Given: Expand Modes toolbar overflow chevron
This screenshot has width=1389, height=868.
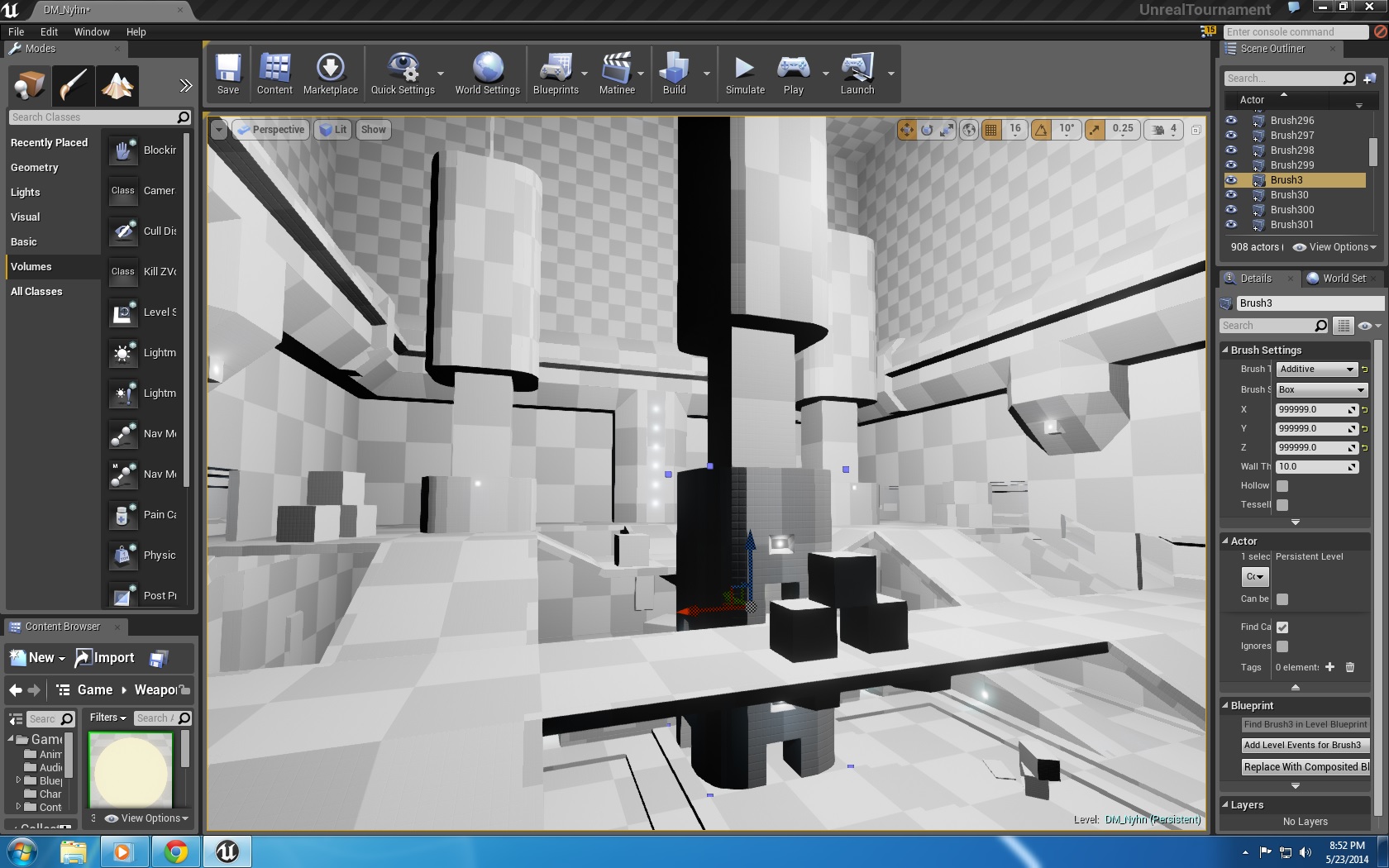Looking at the screenshot, I should point(186,85).
